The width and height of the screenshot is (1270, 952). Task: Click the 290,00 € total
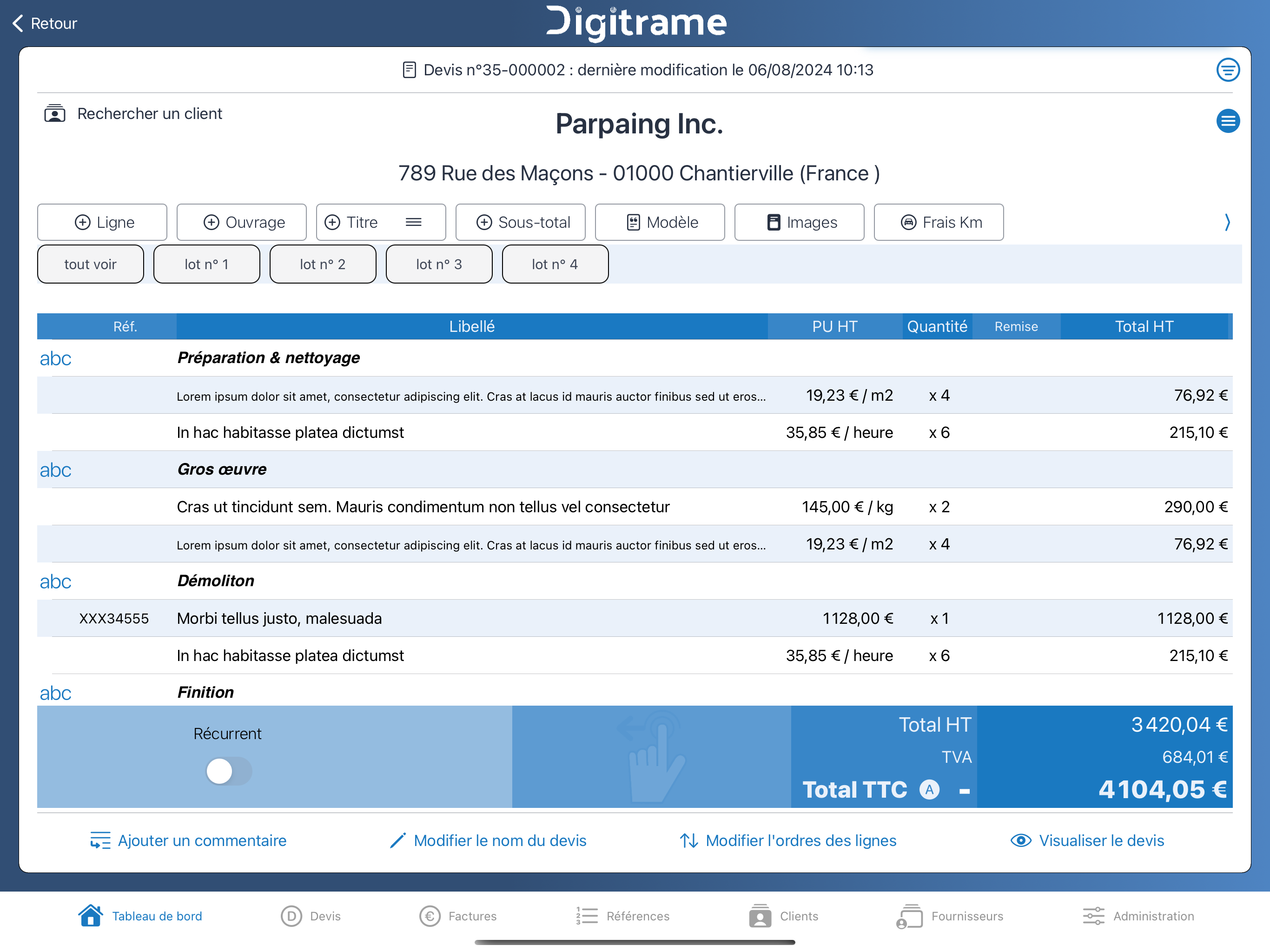coord(1195,507)
